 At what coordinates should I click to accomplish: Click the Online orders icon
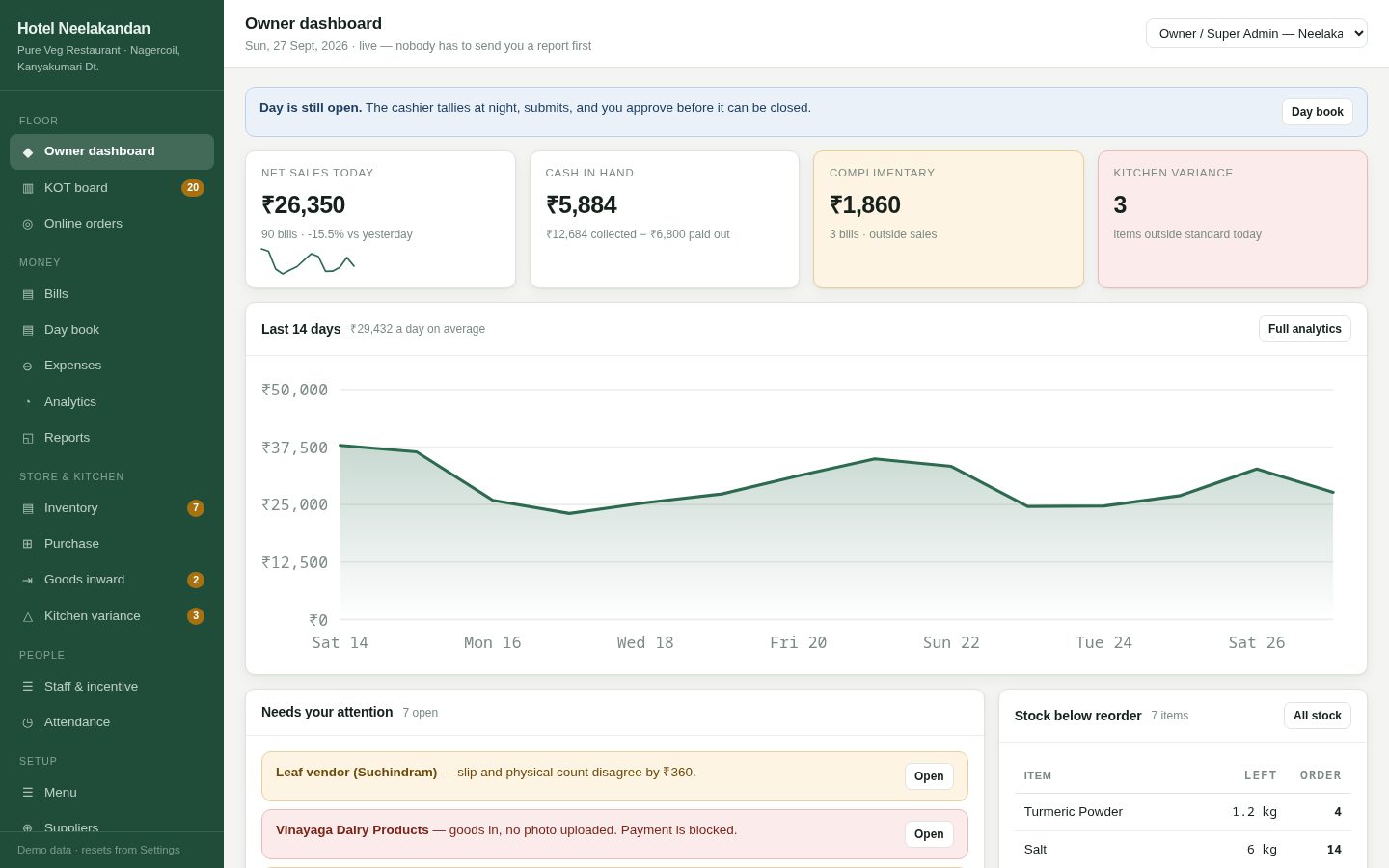(28, 224)
